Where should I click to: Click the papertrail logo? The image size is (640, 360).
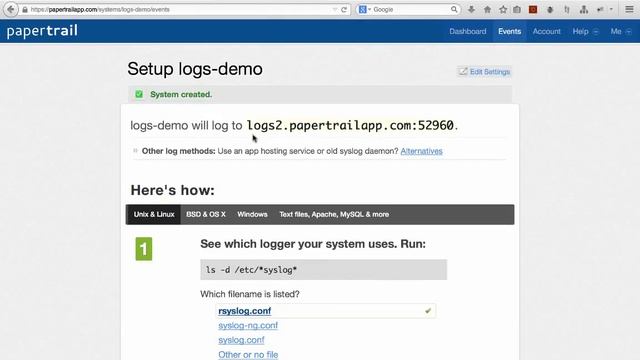[42, 31]
